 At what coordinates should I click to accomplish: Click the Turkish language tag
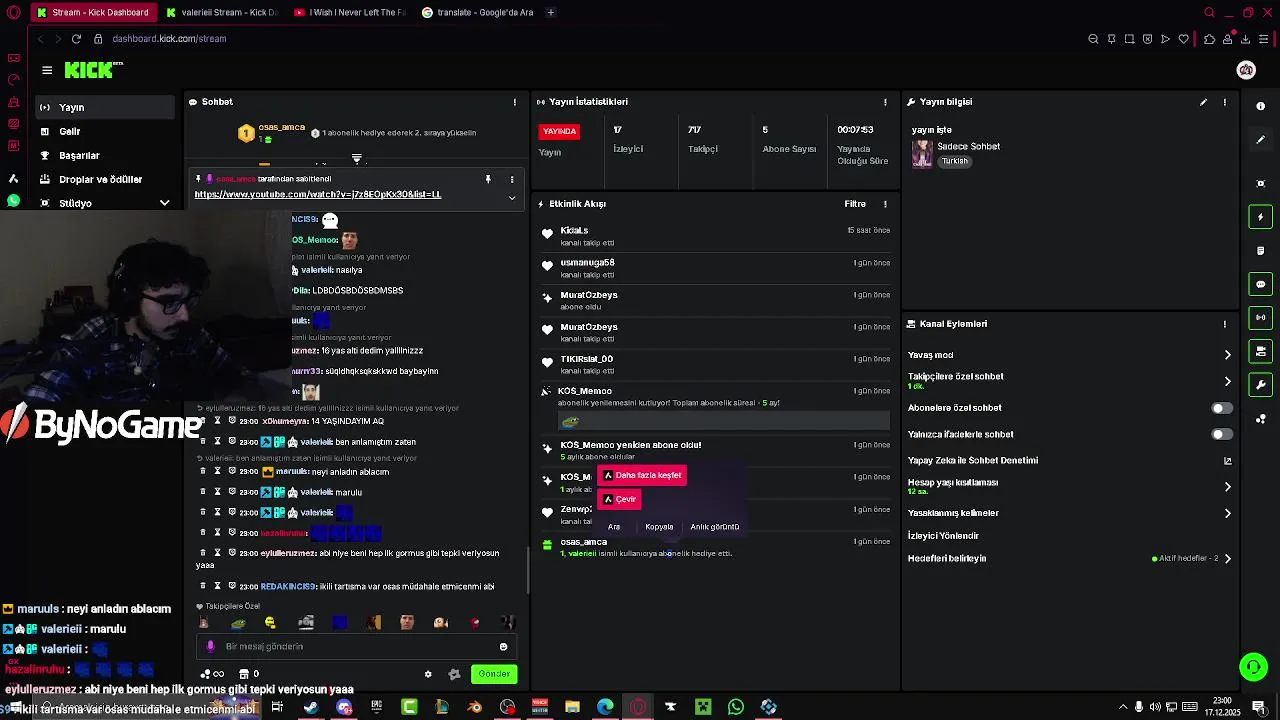point(955,161)
